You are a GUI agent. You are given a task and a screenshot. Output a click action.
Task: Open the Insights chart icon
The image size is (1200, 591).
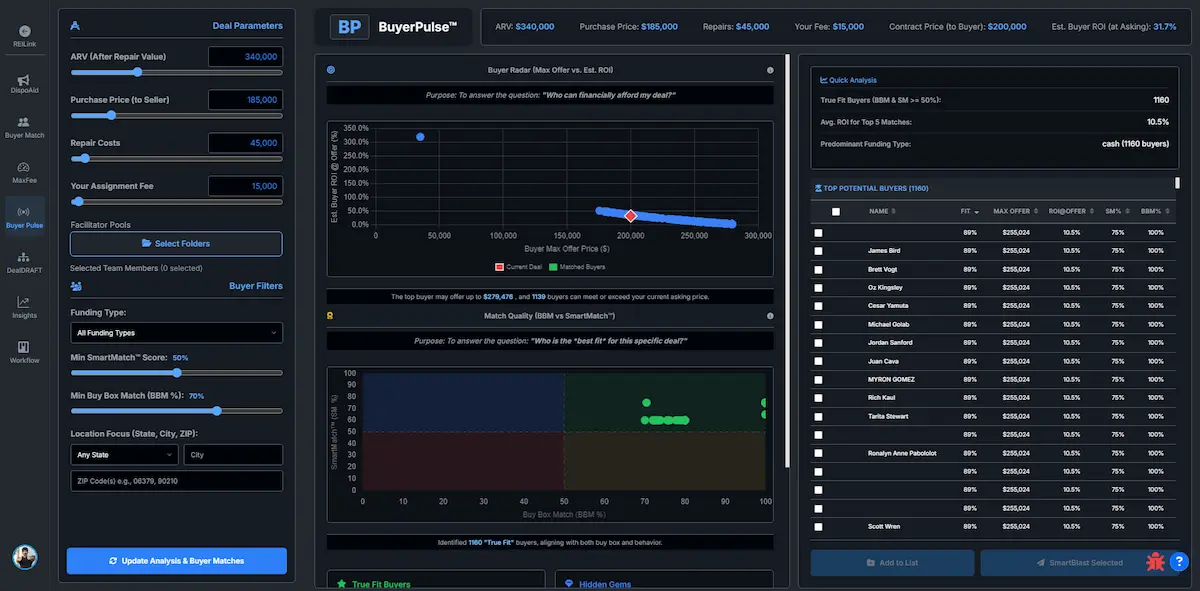(x=24, y=302)
